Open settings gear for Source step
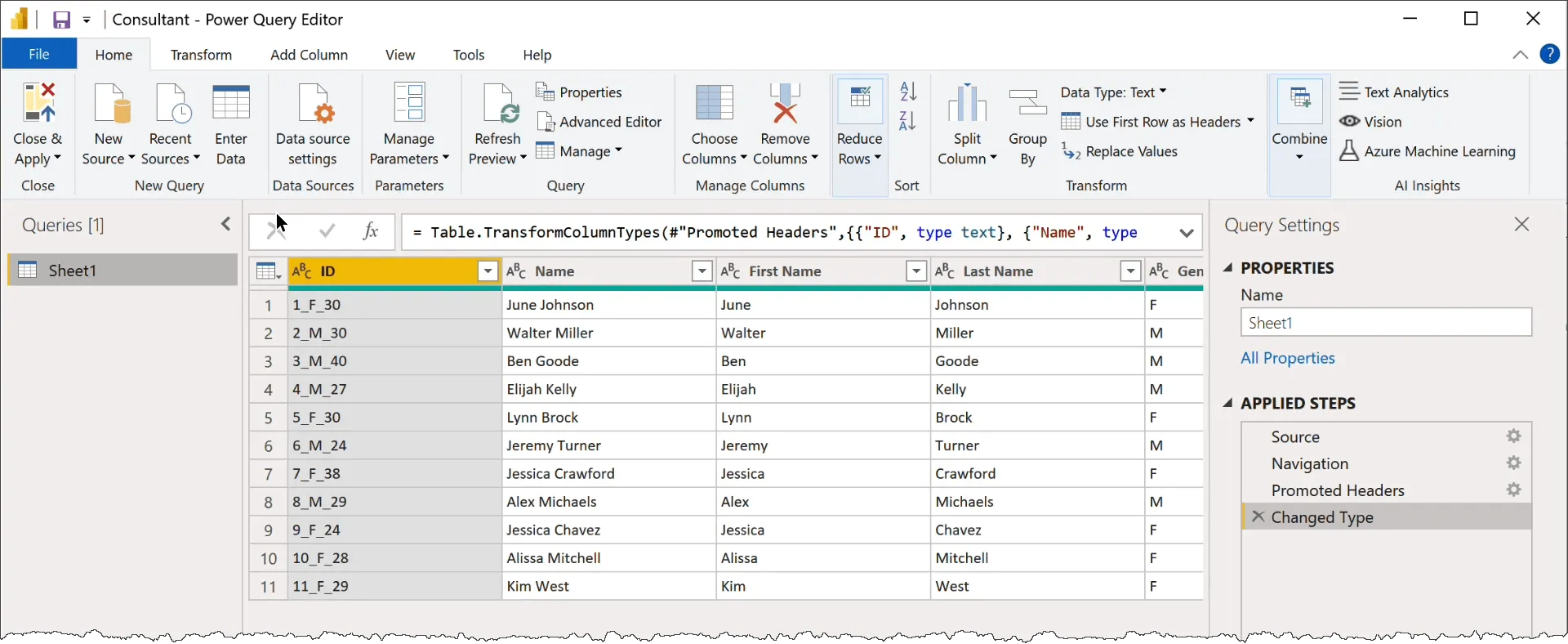 coord(1514,436)
